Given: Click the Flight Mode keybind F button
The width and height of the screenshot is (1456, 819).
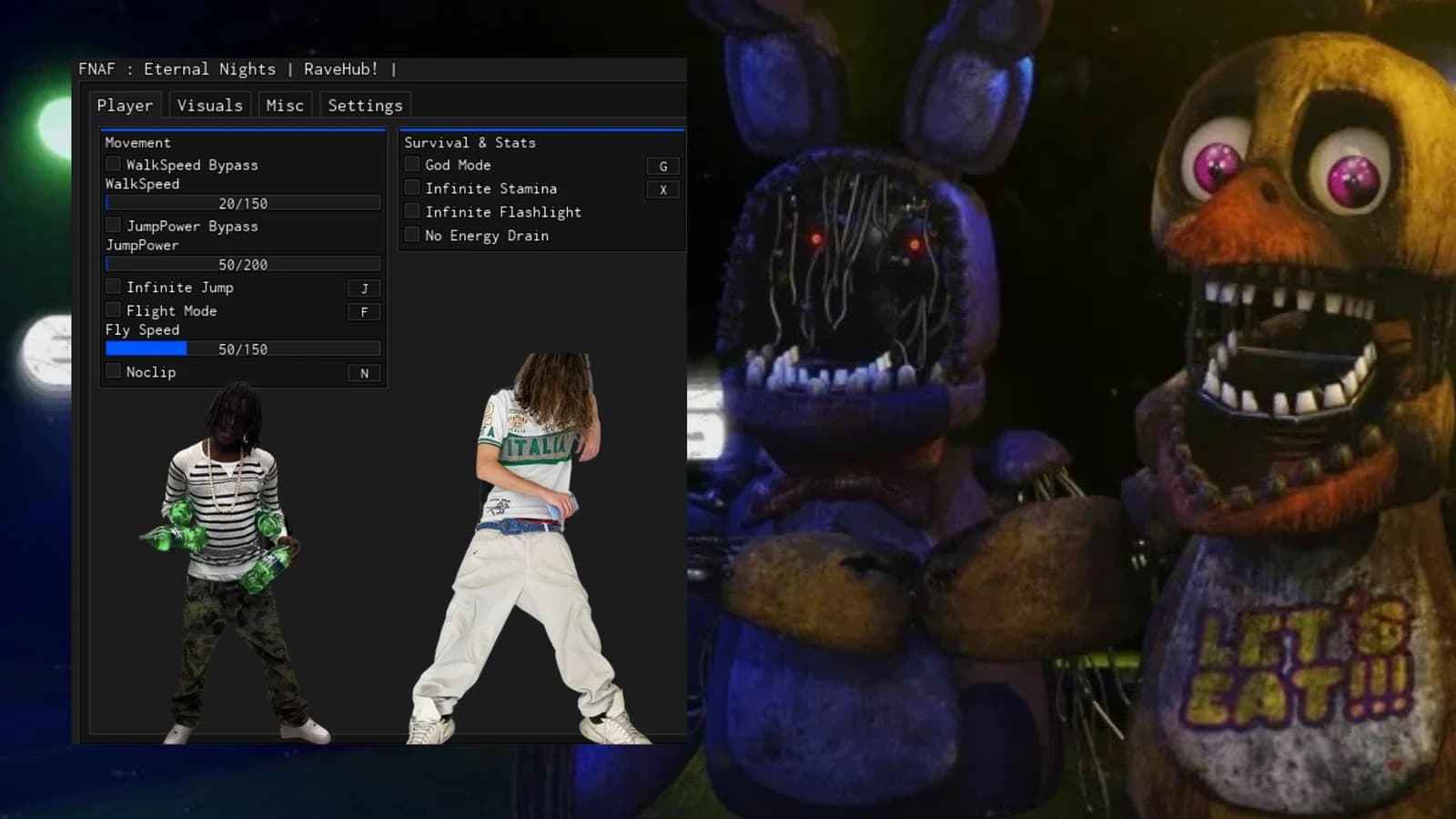Looking at the screenshot, I should [x=365, y=312].
